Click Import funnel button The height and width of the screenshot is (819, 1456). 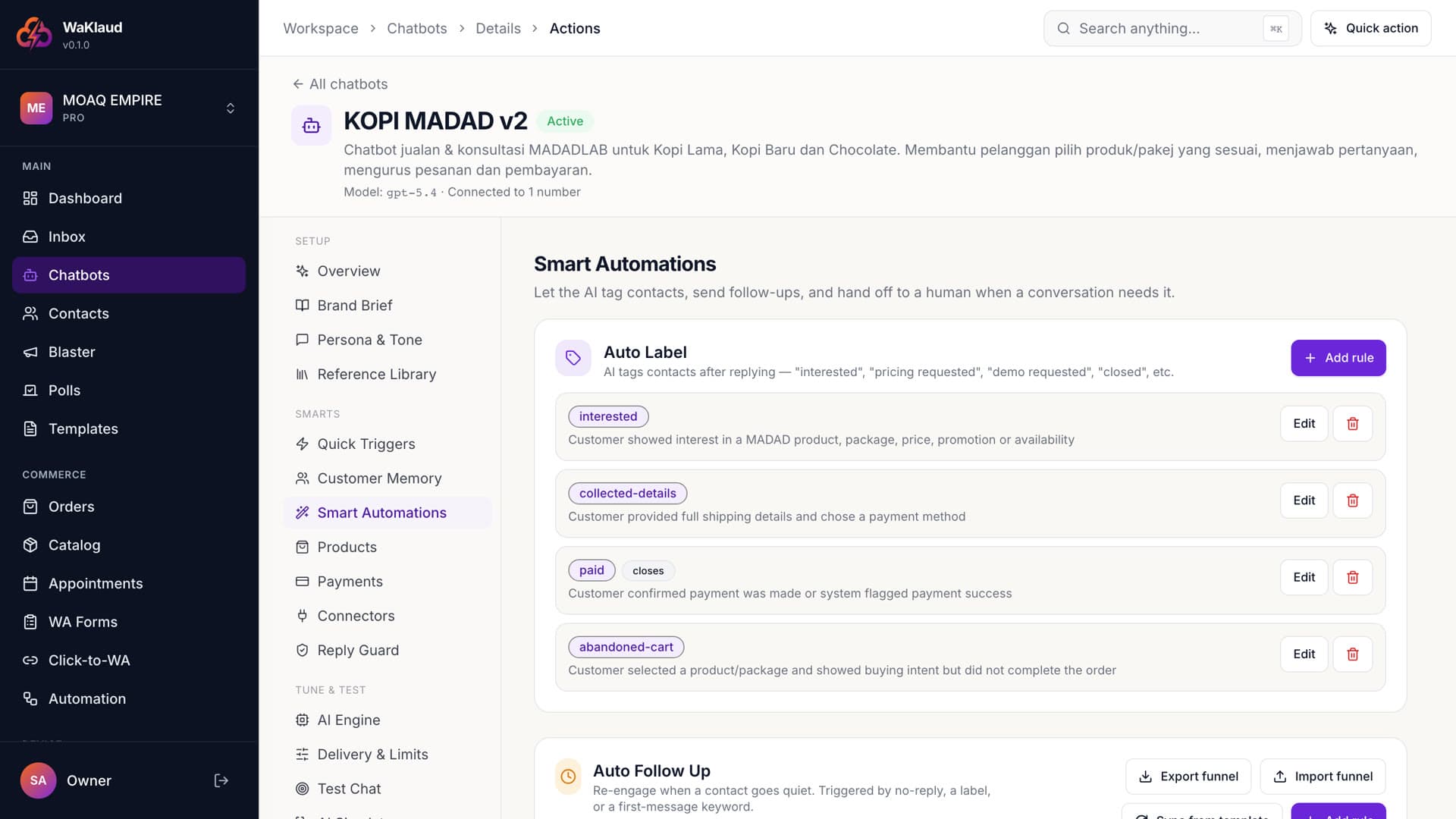point(1323,777)
